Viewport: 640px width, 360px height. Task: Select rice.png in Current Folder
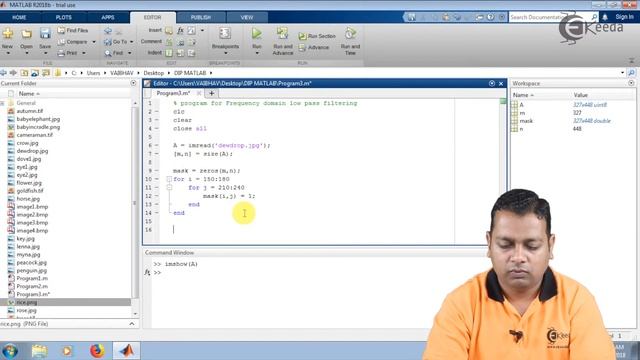[27, 302]
